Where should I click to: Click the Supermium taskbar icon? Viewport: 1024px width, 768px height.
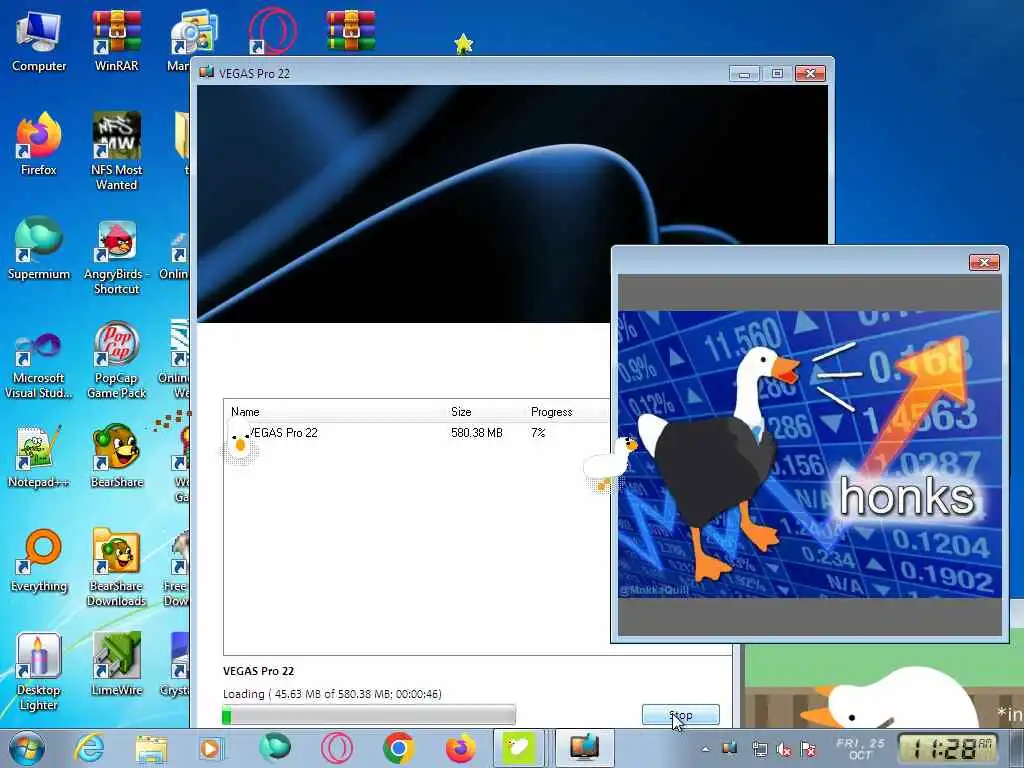(x=274, y=747)
